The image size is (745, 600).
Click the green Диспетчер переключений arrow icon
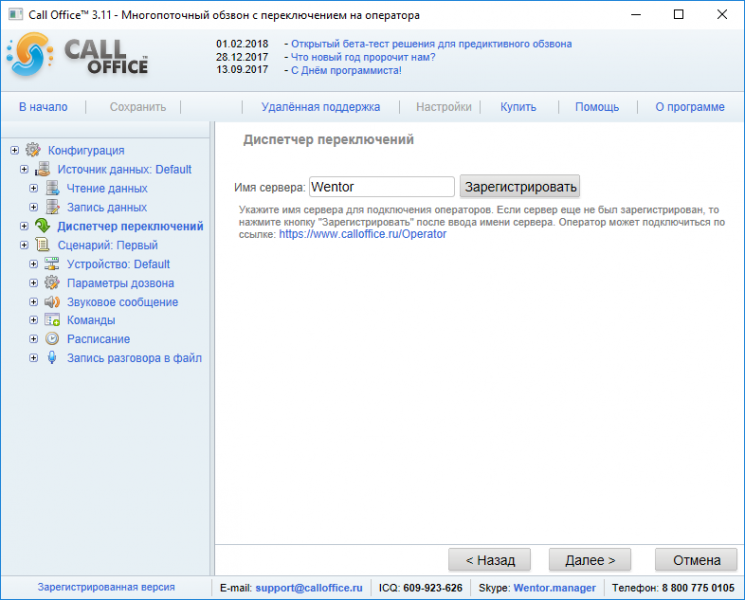pos(42,226)
